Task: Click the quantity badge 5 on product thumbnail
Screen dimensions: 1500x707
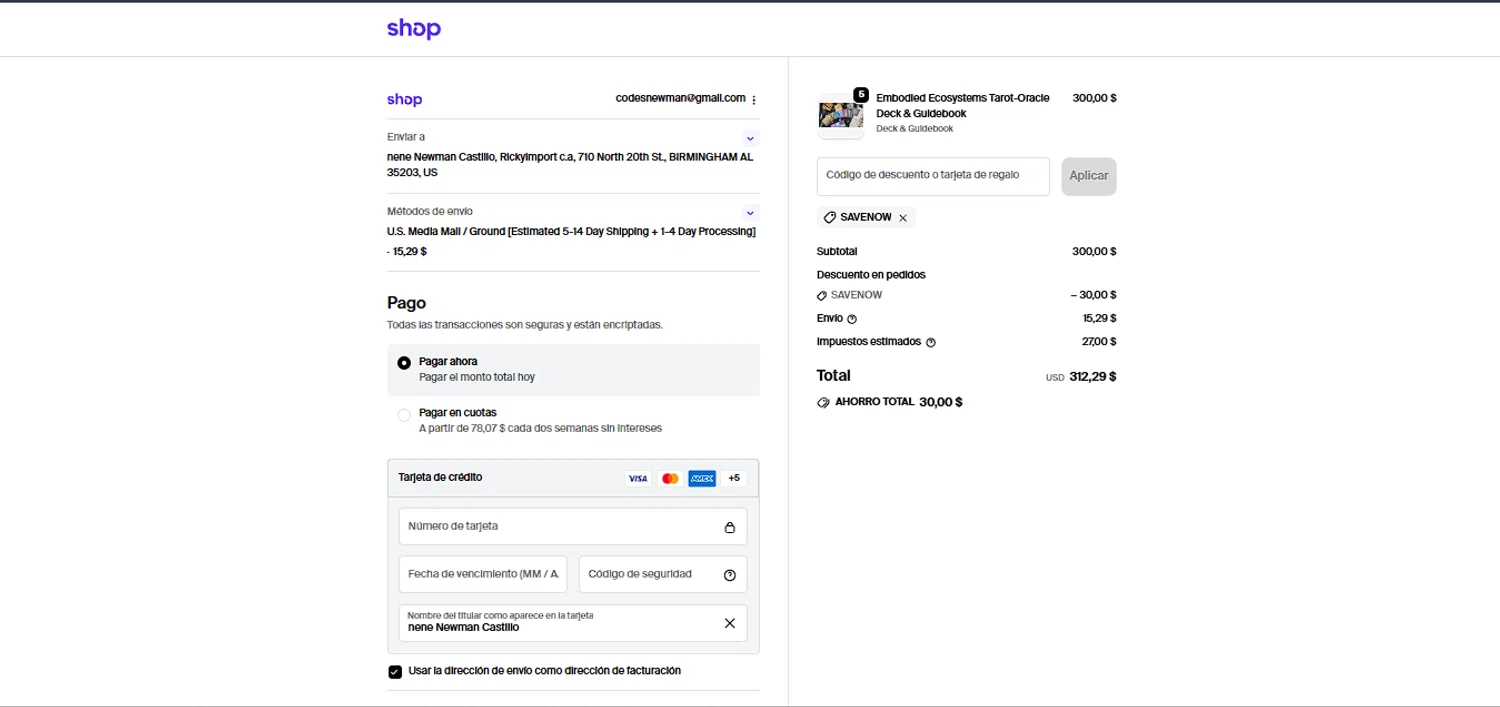Action: point(861,94)
